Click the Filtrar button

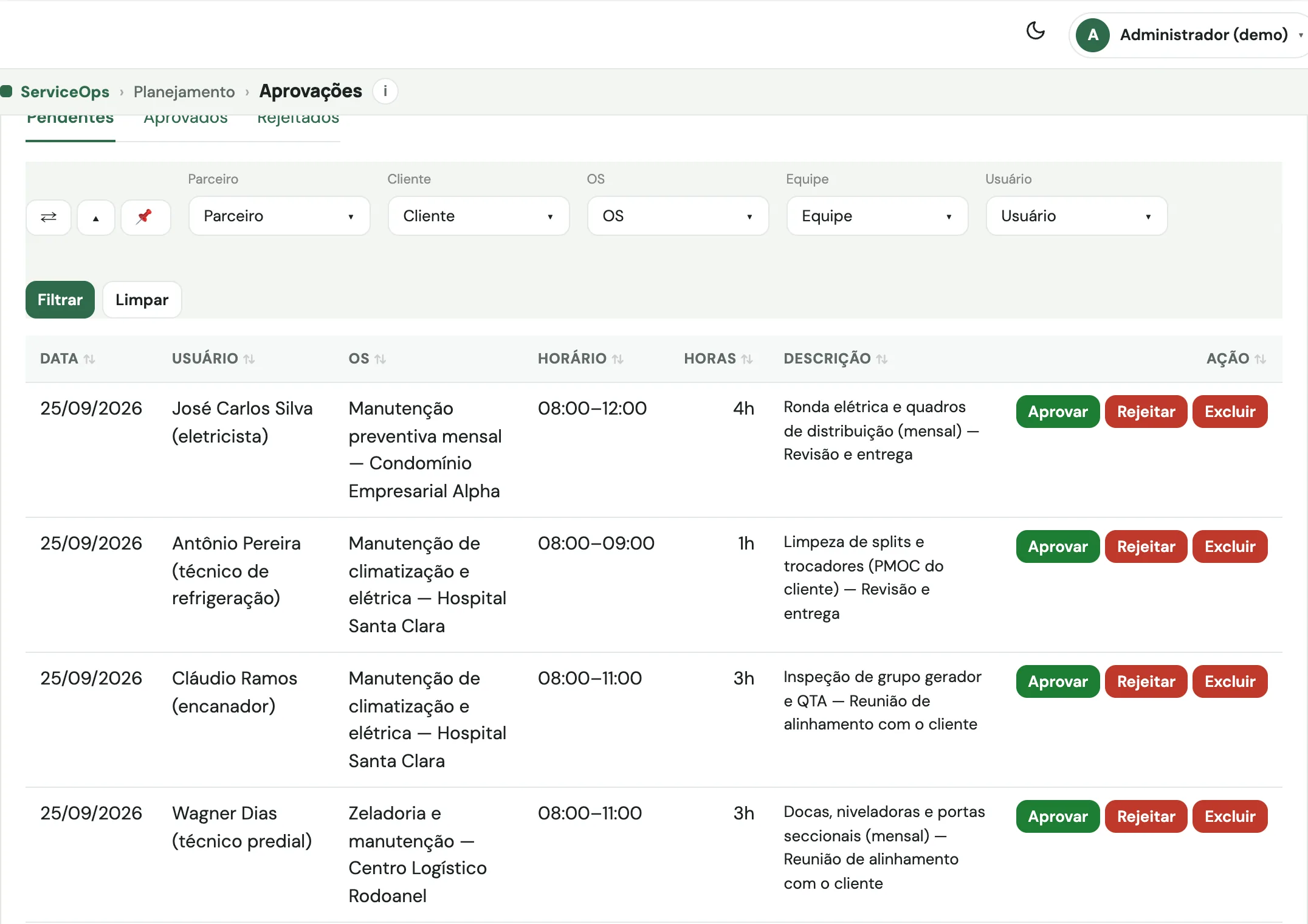click(60, 300)
